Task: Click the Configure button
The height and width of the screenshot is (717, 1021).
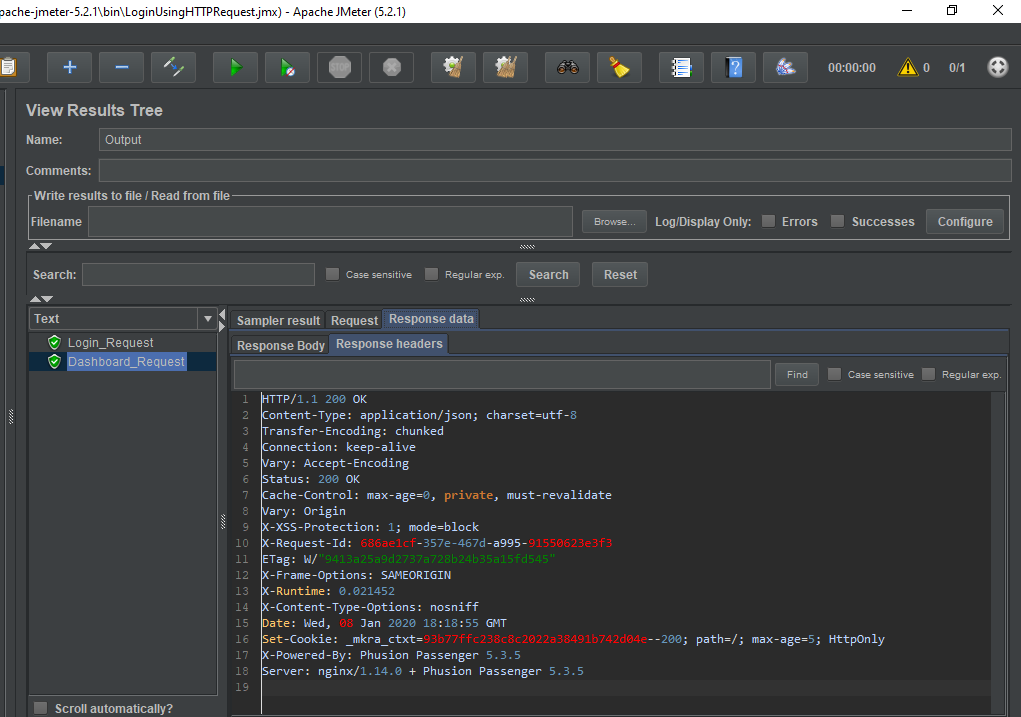Action: coord(964,221)
